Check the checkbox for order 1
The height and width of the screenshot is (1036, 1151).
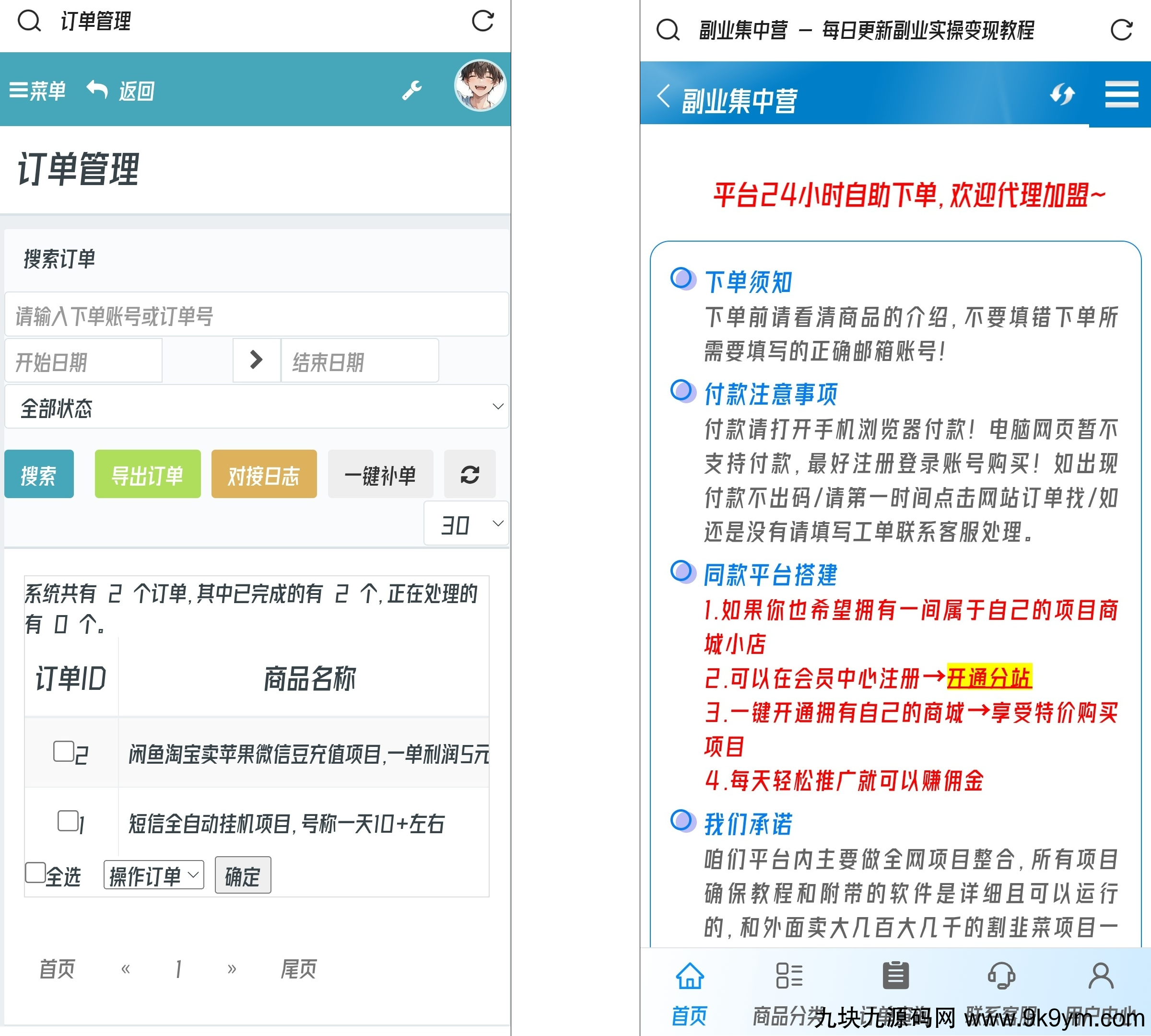click(68, 820)
